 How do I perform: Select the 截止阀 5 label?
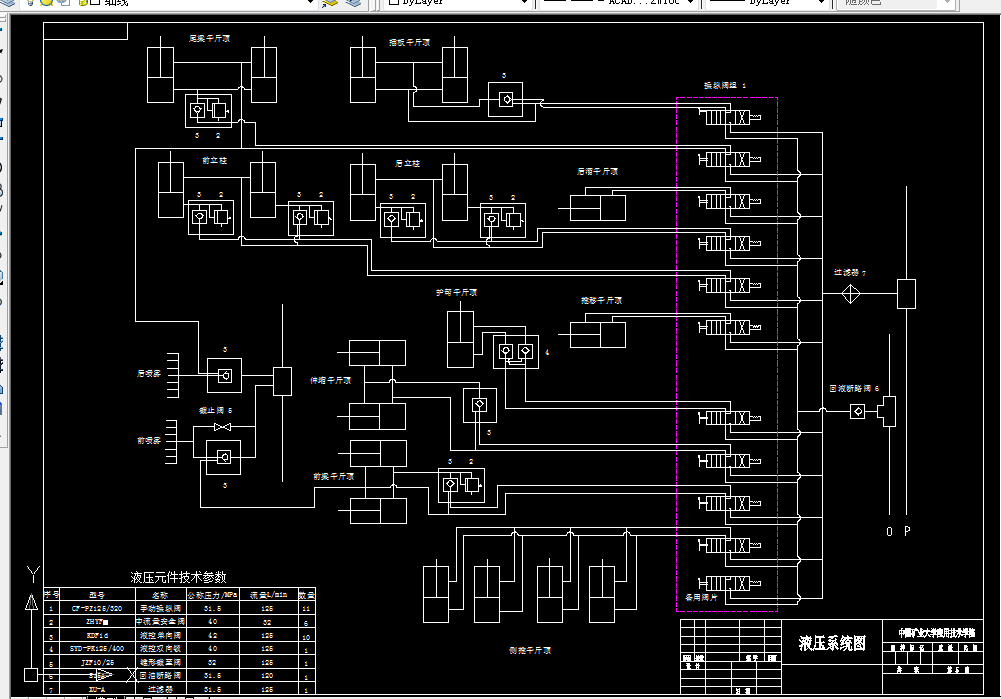[x=215, y=410]
